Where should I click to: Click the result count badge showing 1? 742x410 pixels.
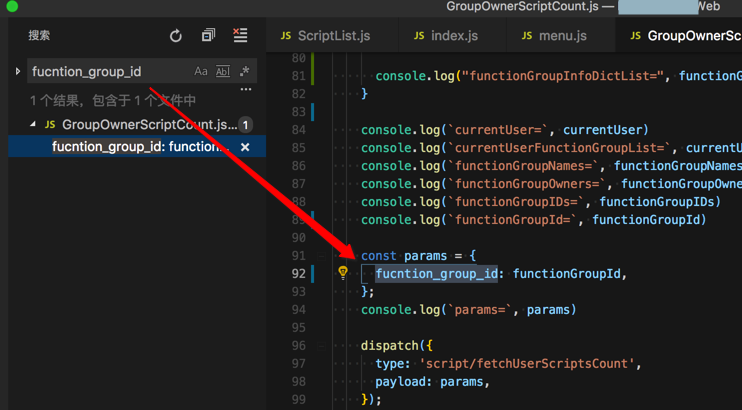click(x=245, y=125)
